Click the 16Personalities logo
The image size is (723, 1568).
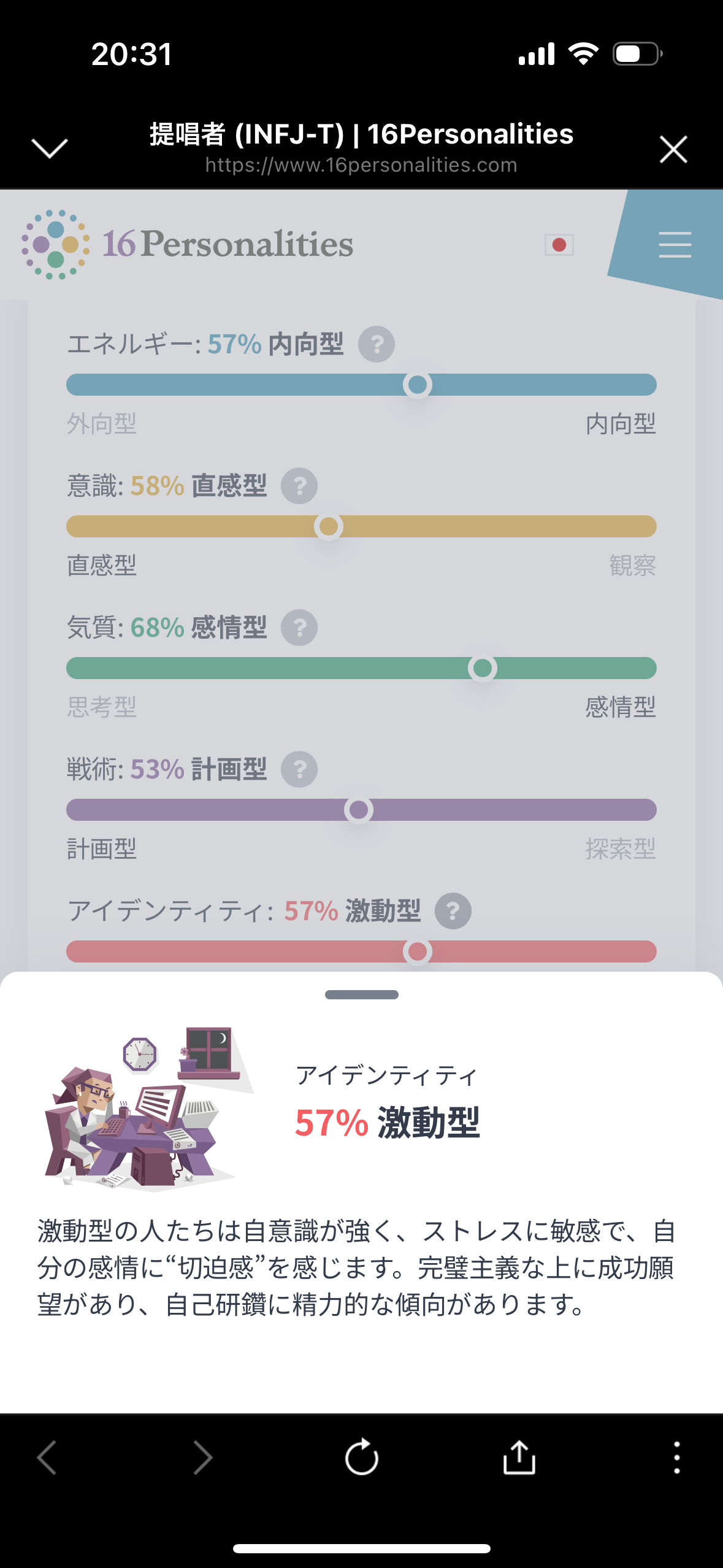click(187, 244)
